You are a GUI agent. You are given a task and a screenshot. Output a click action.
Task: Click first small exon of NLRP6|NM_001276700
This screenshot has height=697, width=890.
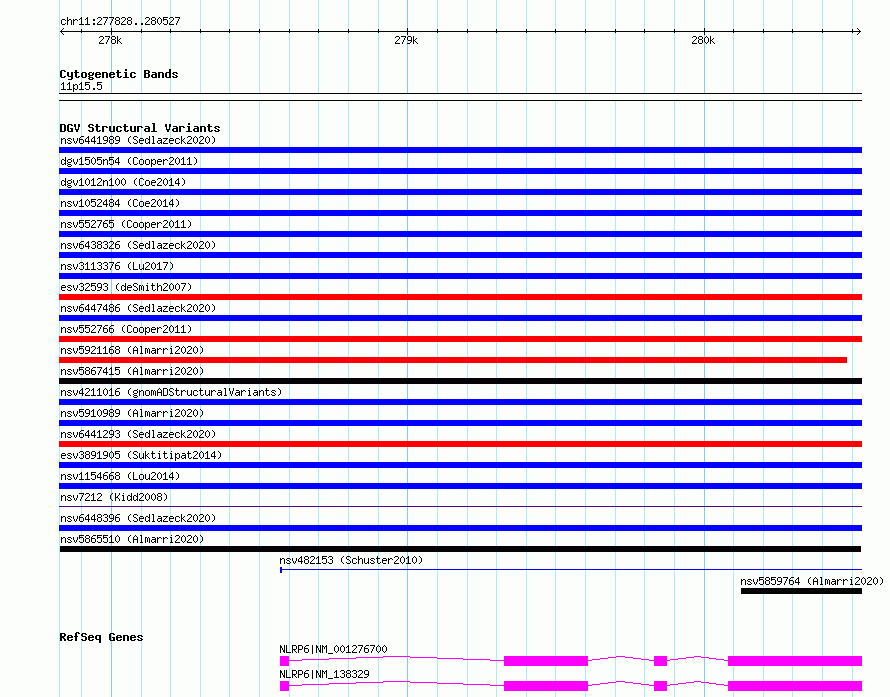click(284, 661)
